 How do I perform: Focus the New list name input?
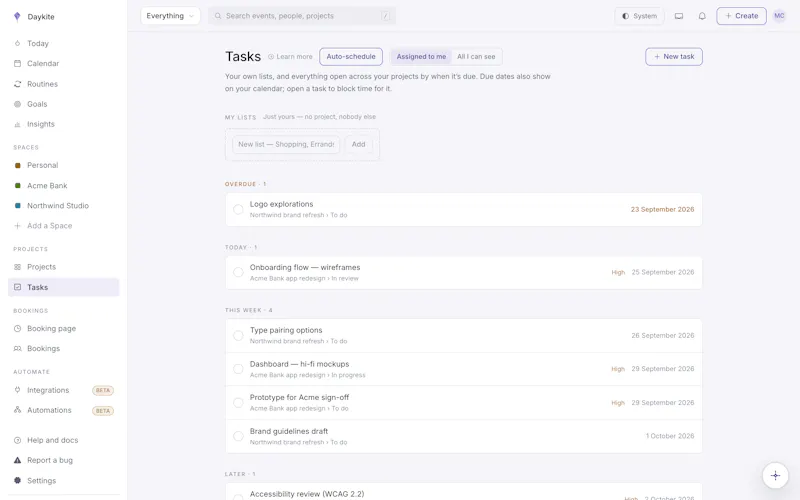click(x=286, y=144)
